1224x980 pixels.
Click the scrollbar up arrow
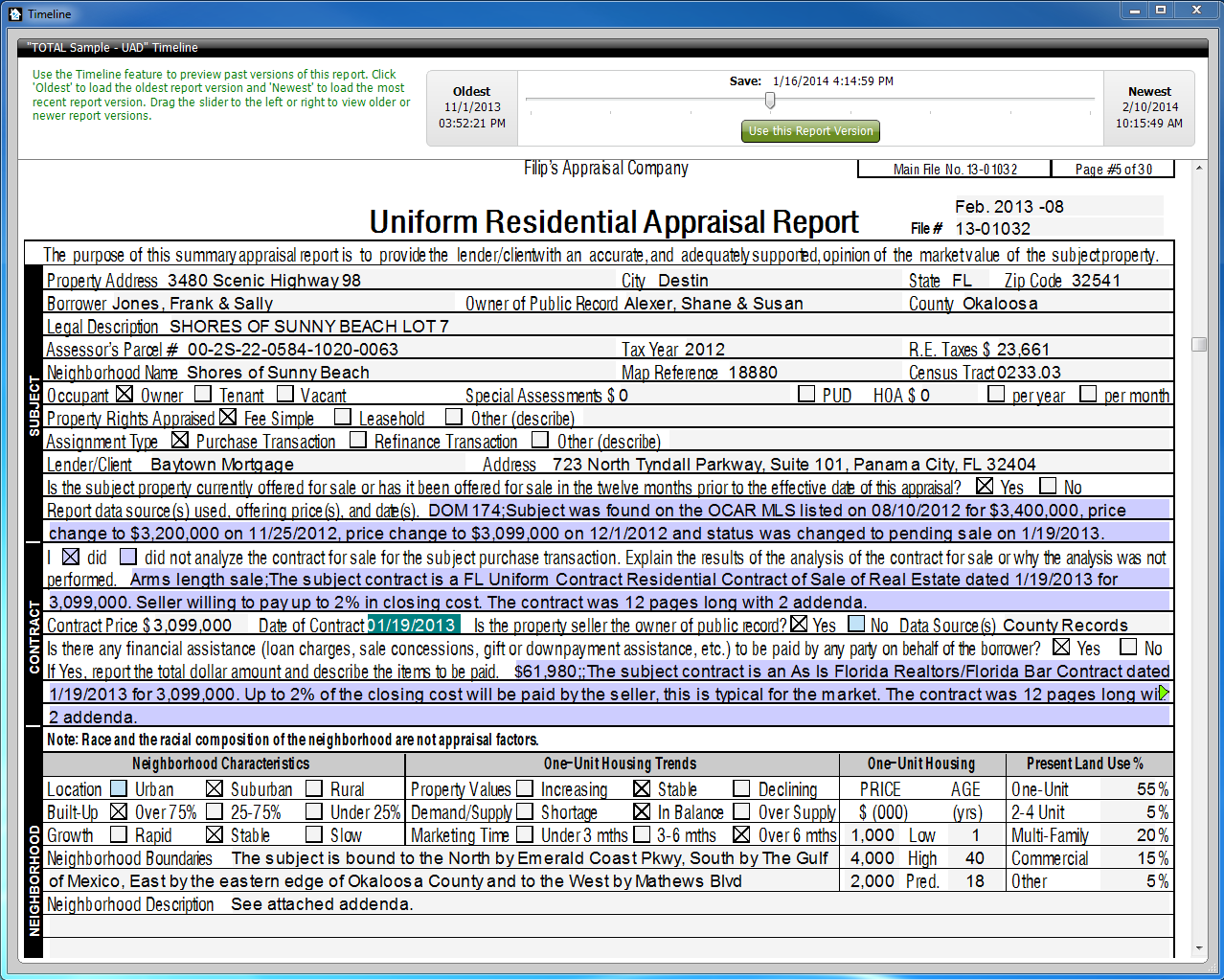coord(1199,169)
